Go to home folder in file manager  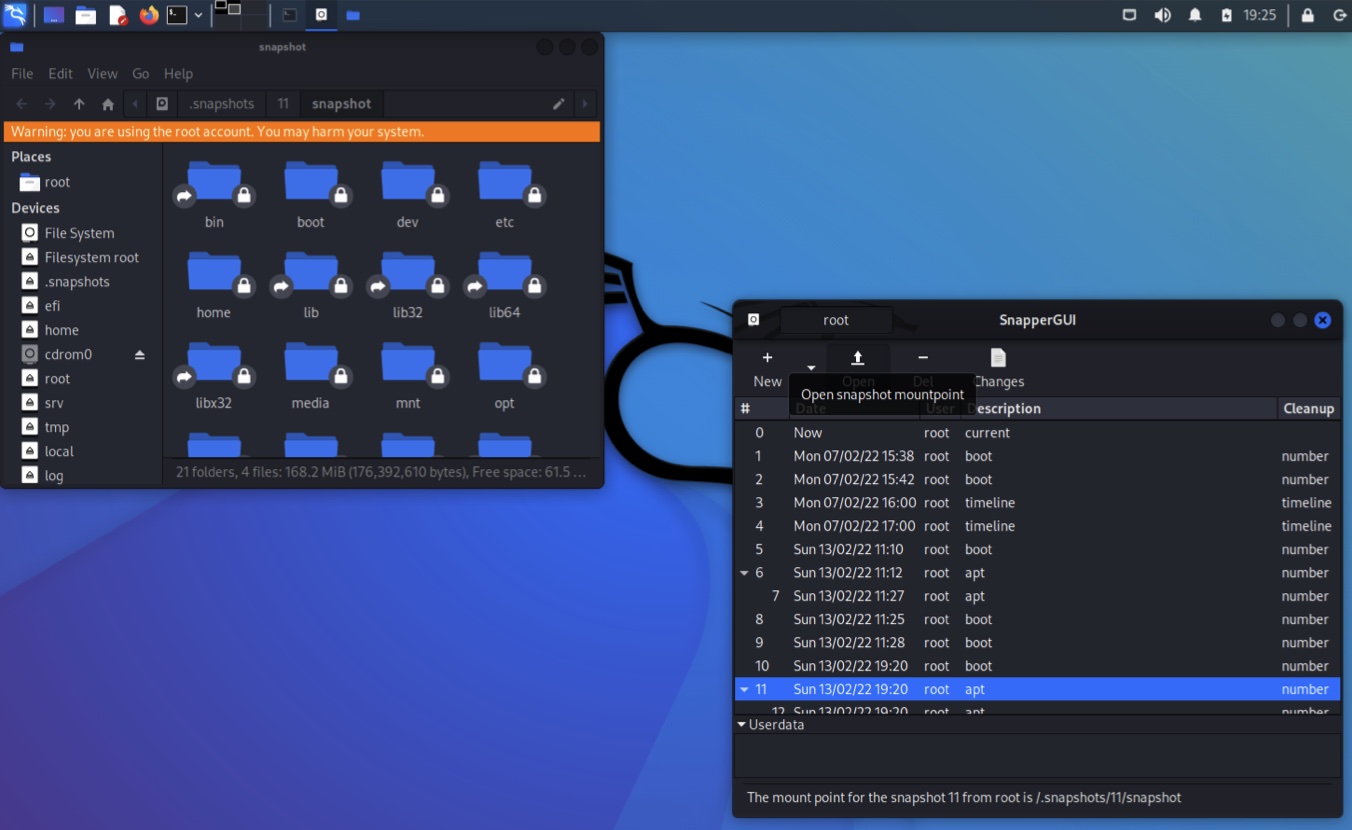(108, 104)
